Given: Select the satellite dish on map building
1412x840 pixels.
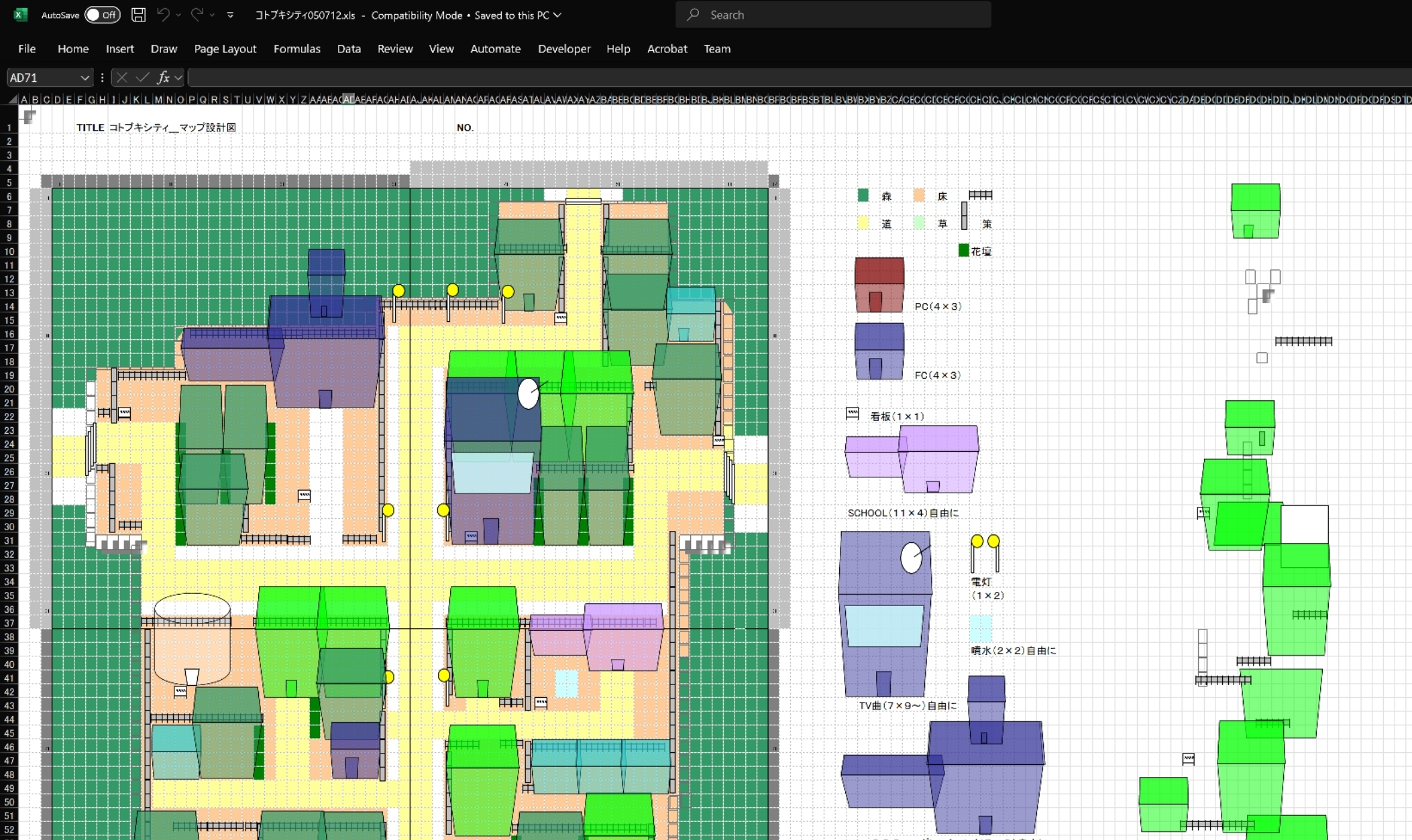Looking at the screenshot, I should tap(529, 394).
